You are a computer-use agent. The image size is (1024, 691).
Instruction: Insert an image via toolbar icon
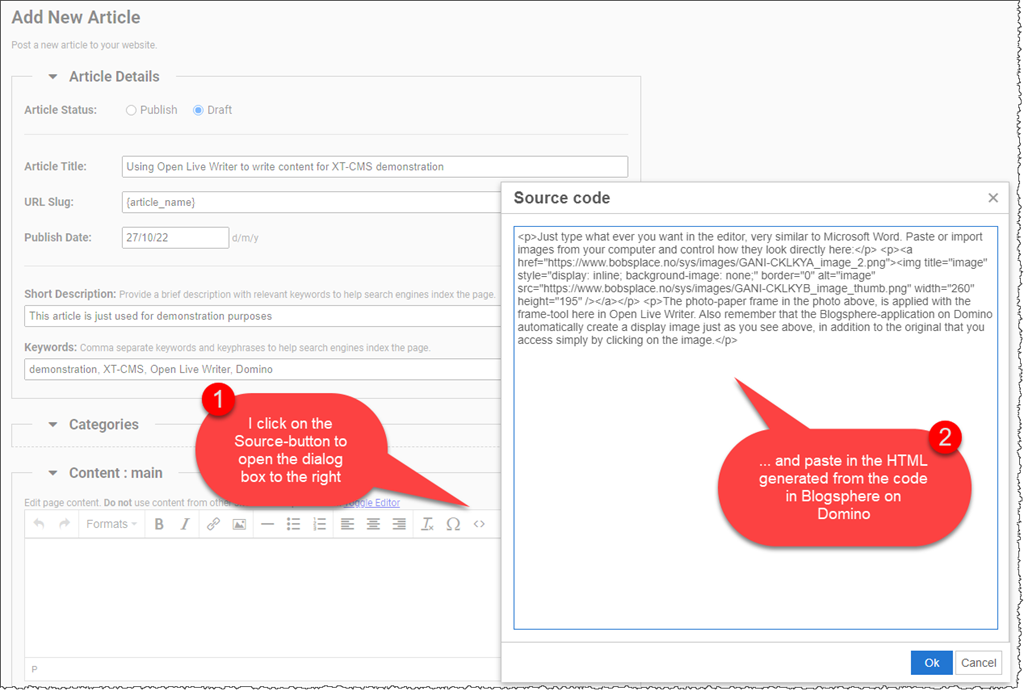coord(240,524)
